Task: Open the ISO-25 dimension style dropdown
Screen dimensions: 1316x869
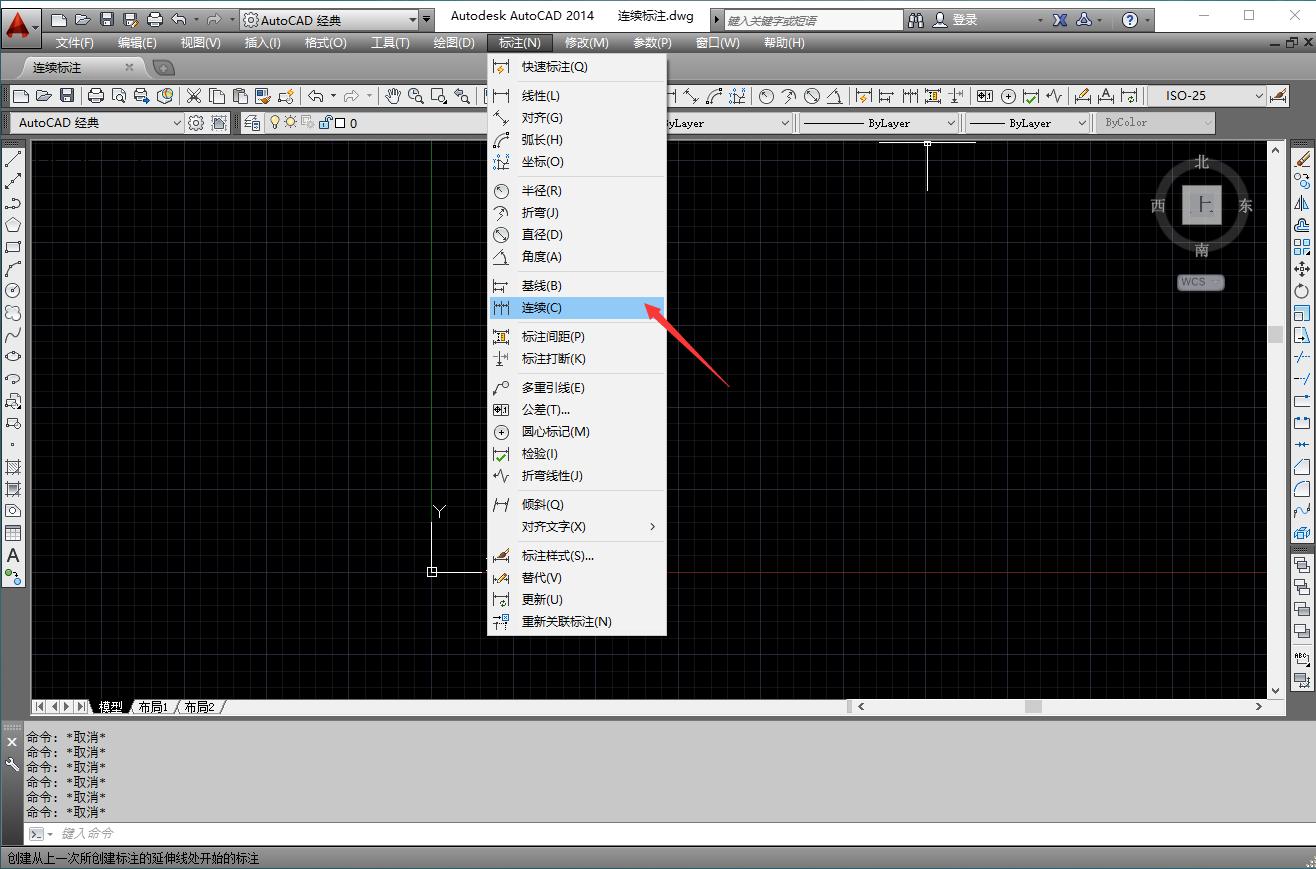Action: click(x=1260, y=94)
